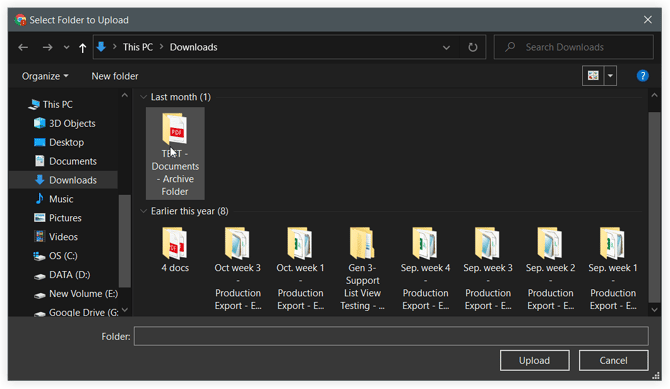Click the Folder name input field
Viewport: 670px width, 389px height.
pyautogui.click(x=391, y=336)
